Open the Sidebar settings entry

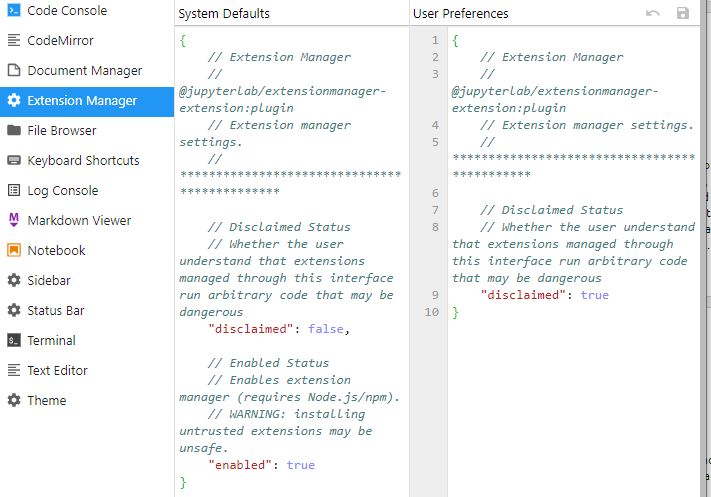coord(49,281)
